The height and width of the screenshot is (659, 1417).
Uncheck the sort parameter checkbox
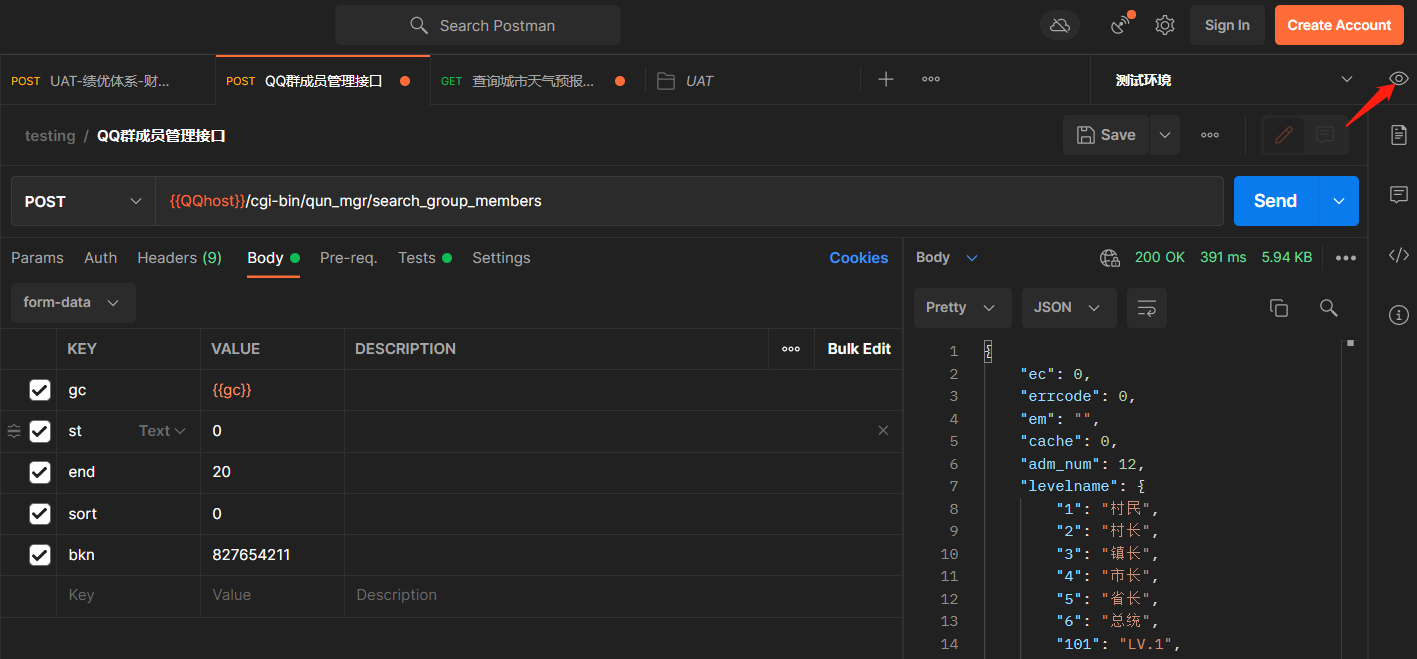40,513
